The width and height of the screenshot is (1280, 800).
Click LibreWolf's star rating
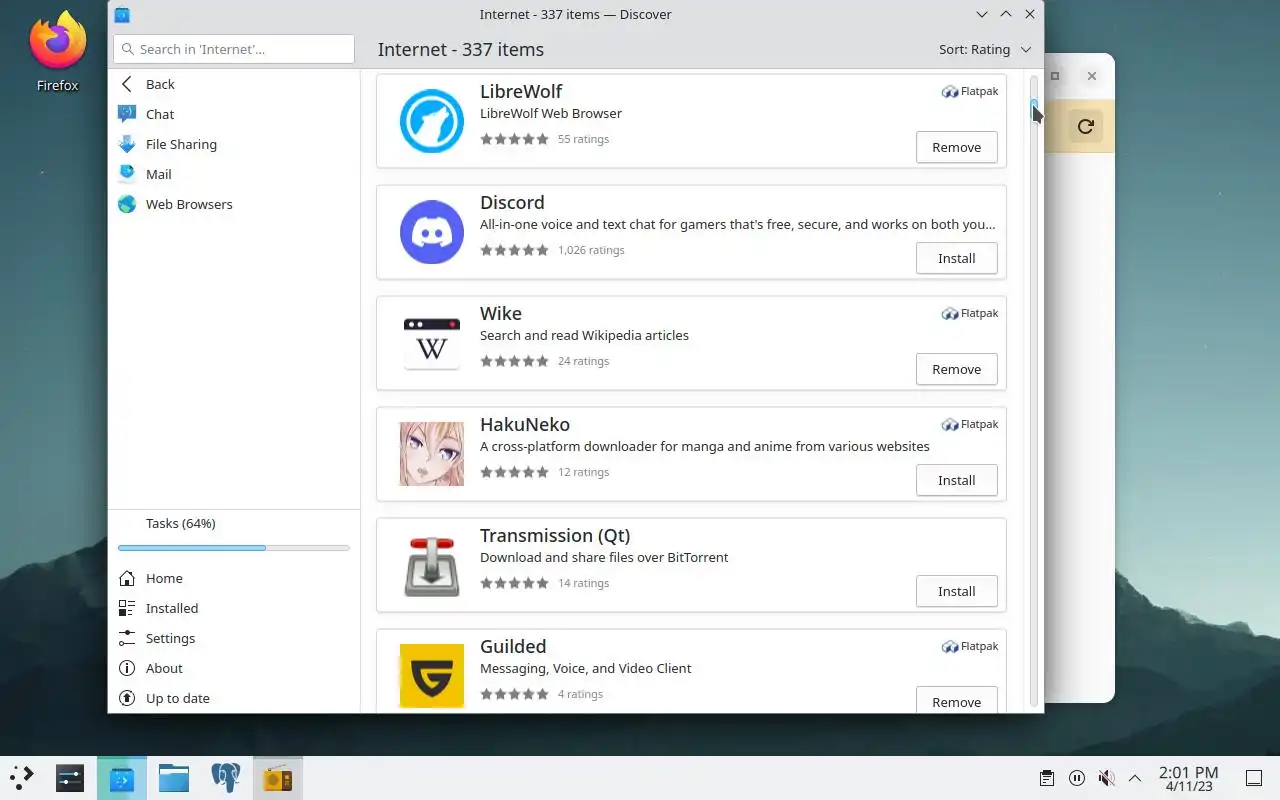click(514, 139)
